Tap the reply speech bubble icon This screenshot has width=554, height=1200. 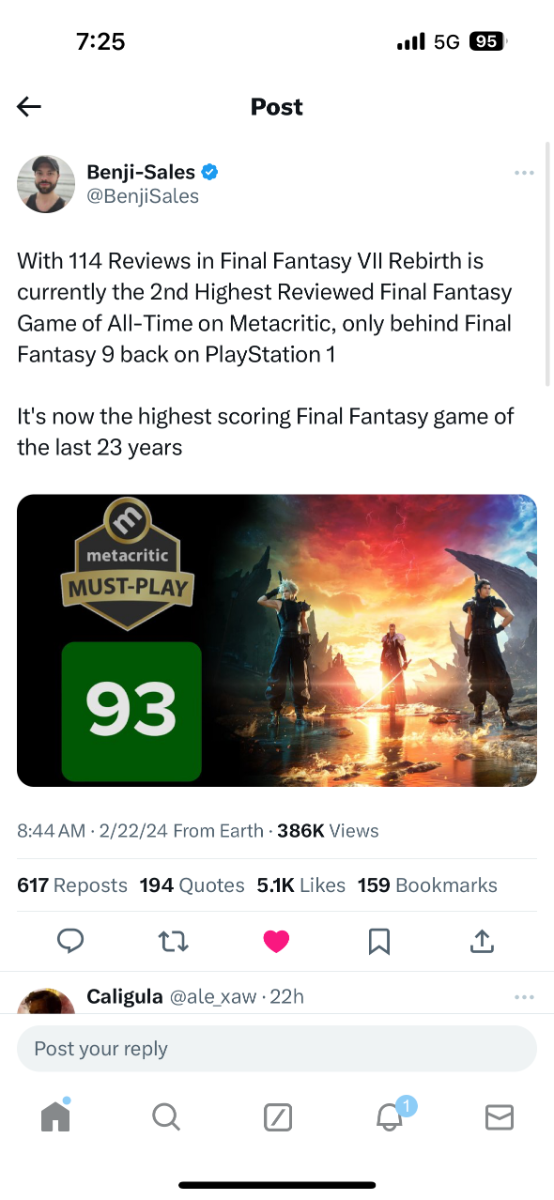(x=70, y=941)
